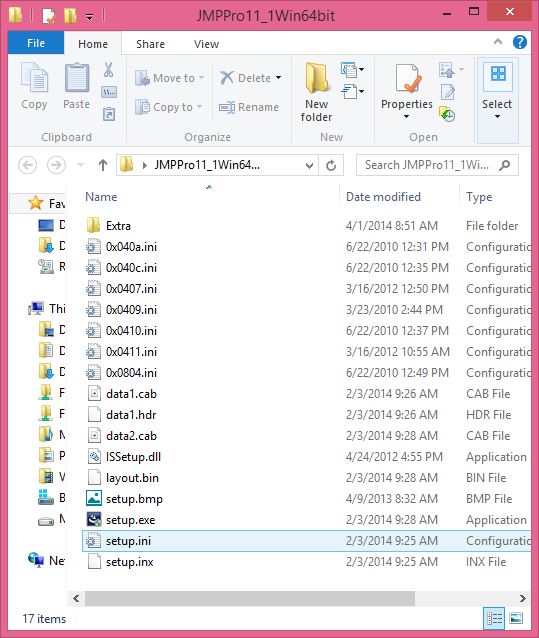Open the New item menu icon
The image size is (539, 638).
coord(352,69)
